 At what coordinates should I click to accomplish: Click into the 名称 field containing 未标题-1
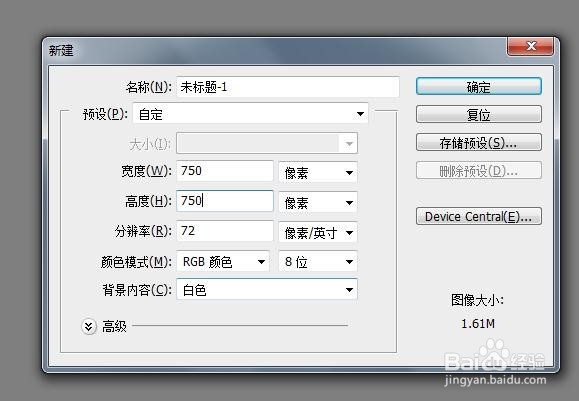click(x=288, y=87)
